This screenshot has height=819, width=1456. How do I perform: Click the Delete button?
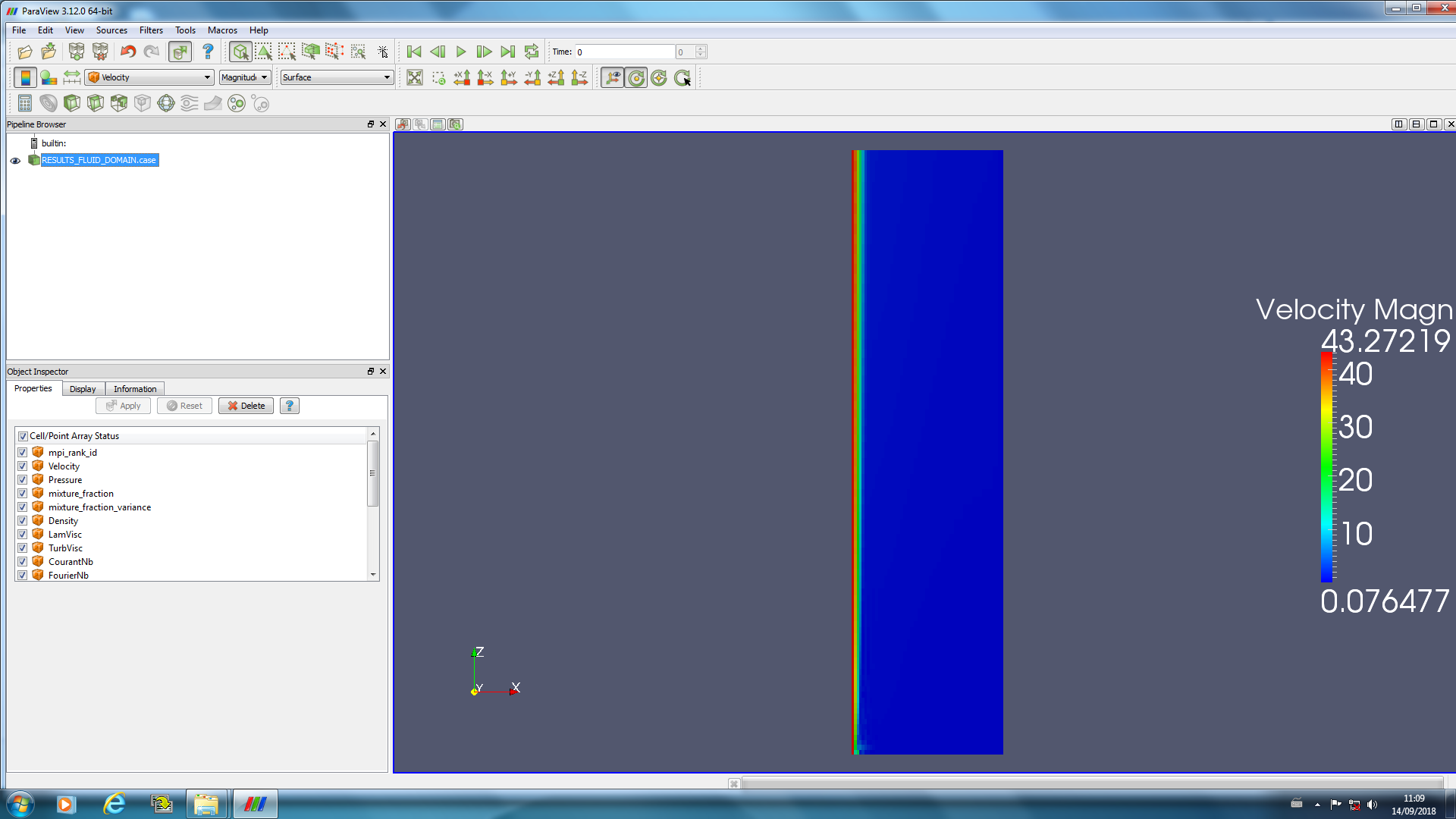click(x=246, y=406)
